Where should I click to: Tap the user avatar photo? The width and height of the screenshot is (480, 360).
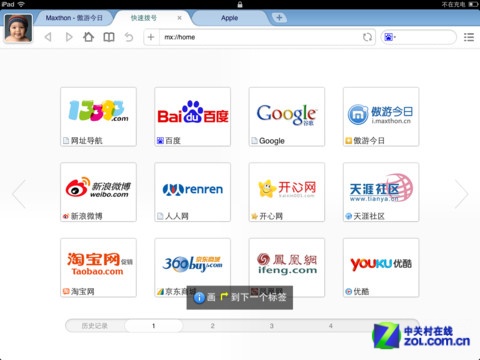coord(18,28)
